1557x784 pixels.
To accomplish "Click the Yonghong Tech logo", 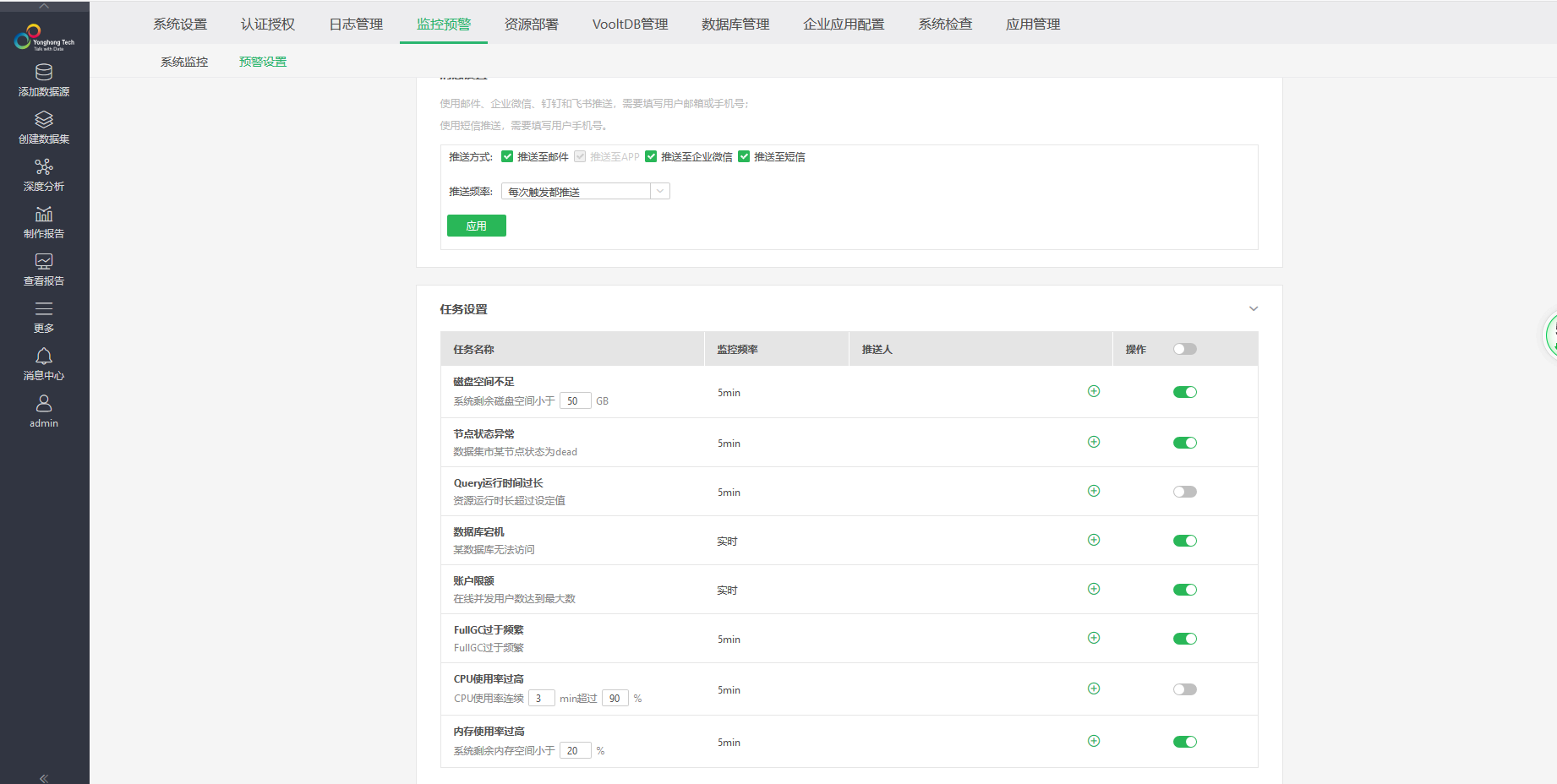I will pyautogui.click(x=44, y=37).
